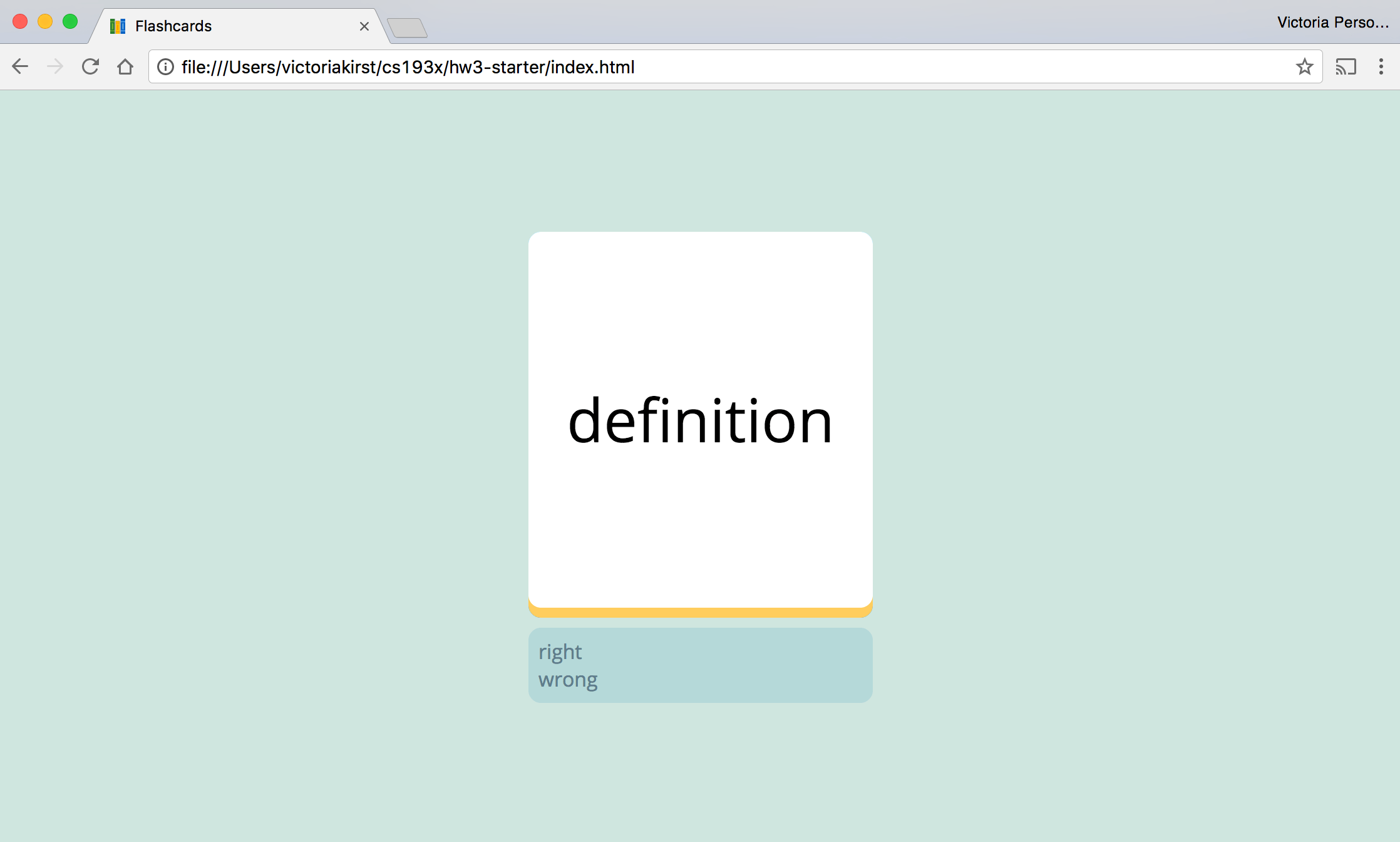Click the forward navigation arrow

55,66
